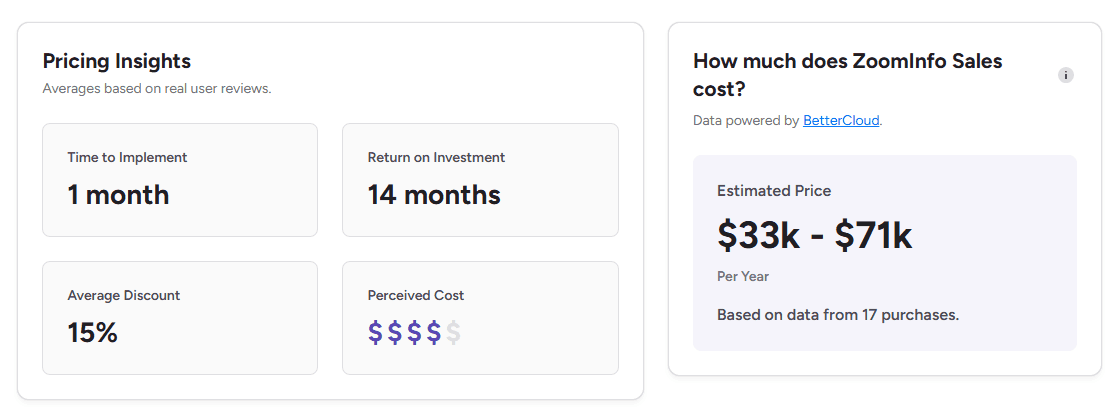Click the Estimated Price label
This screenshot has width=1119, height=408.
(x=774, y=191)
